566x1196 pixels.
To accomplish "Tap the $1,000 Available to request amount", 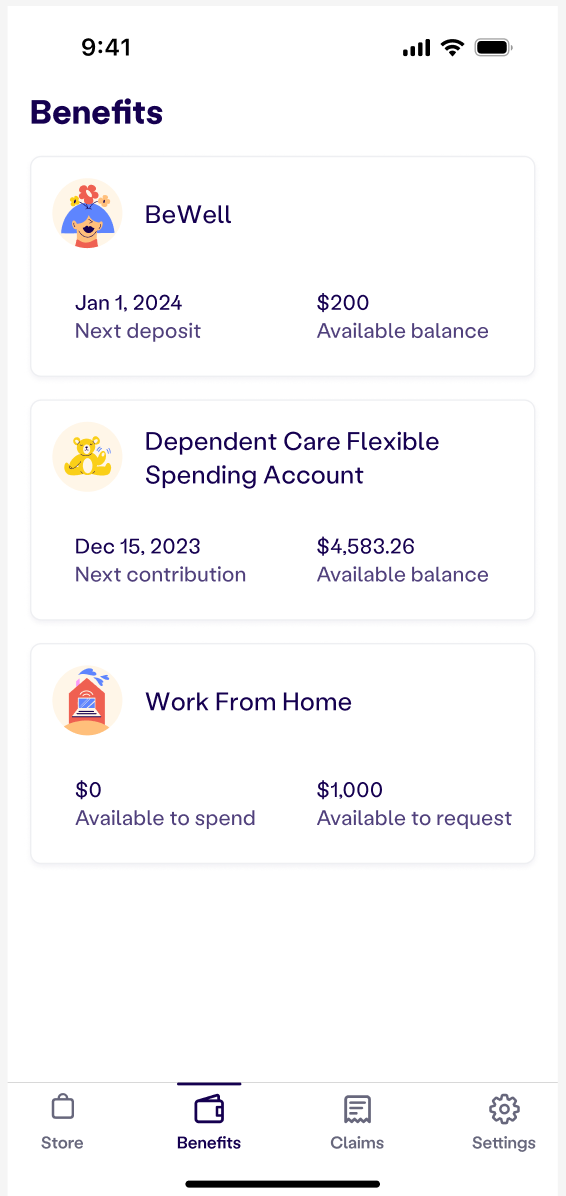I will (350, 789).
